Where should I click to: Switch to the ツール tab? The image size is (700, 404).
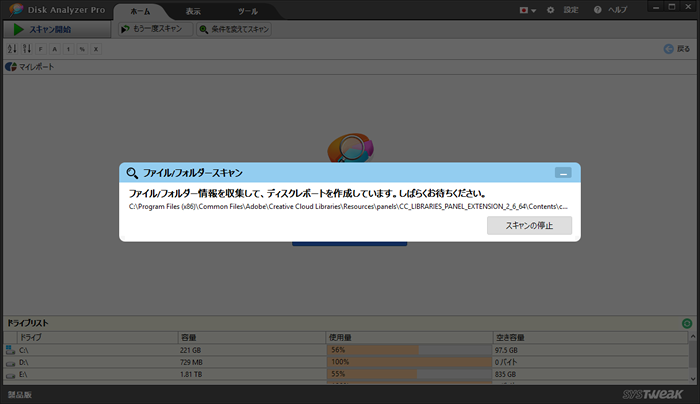[x=247, y=12]
